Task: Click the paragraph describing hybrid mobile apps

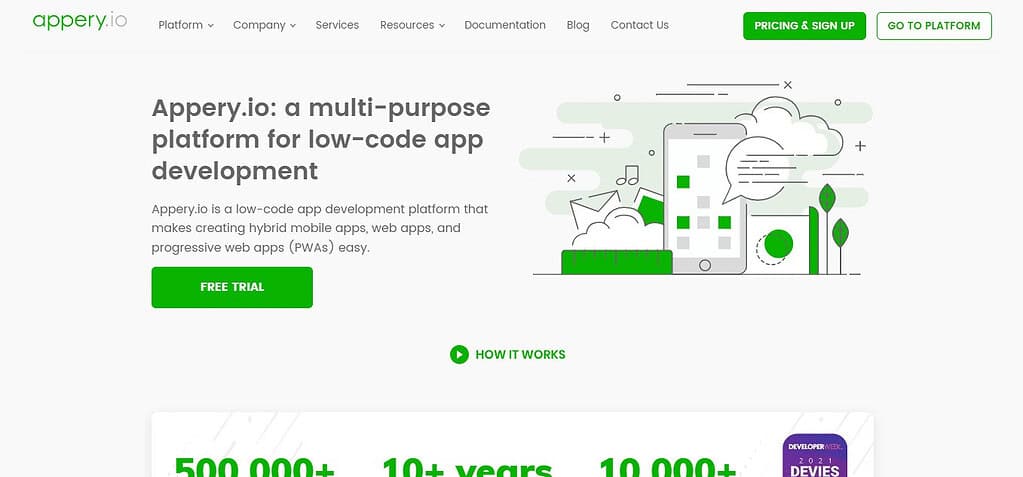Action: (320, 228)
